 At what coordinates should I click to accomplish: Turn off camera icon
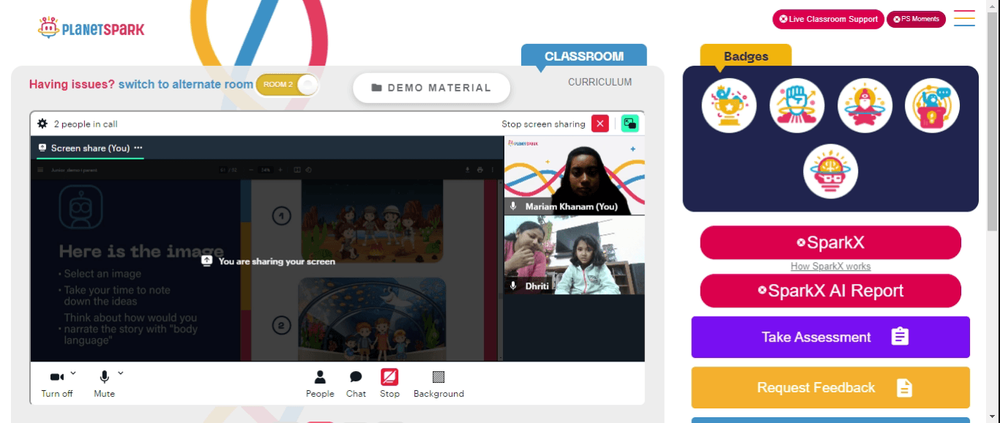tap(57, 377)
